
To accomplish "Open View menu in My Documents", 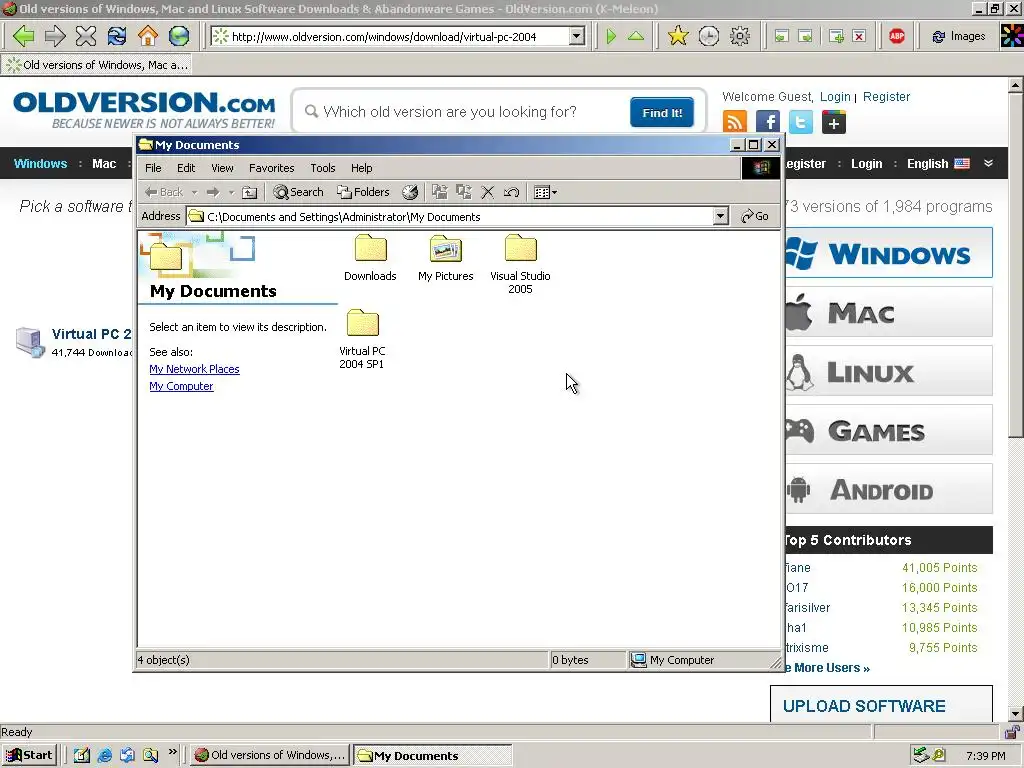I will 222,168.
